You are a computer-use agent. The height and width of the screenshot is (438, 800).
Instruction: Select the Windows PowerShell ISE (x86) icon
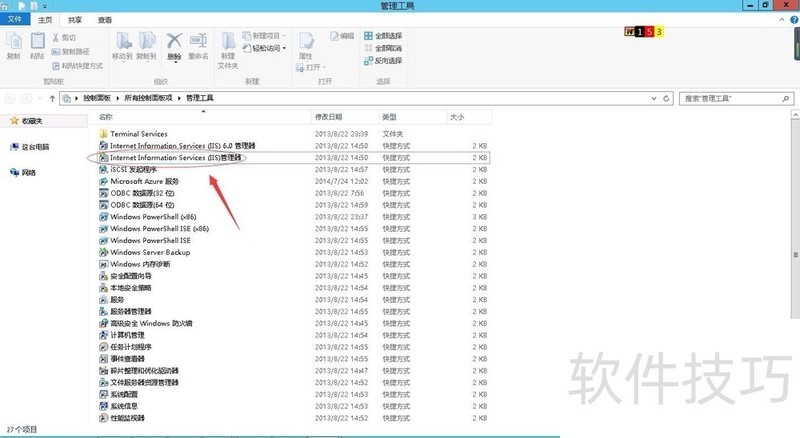[x=103, y=228]
